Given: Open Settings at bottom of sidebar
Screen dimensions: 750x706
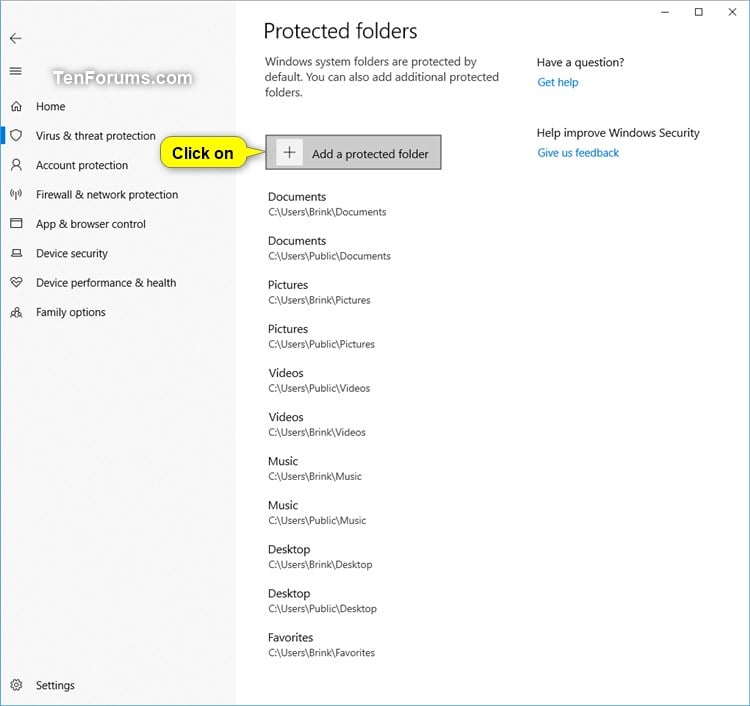Looking at the screenshot, I should (55, 685).
